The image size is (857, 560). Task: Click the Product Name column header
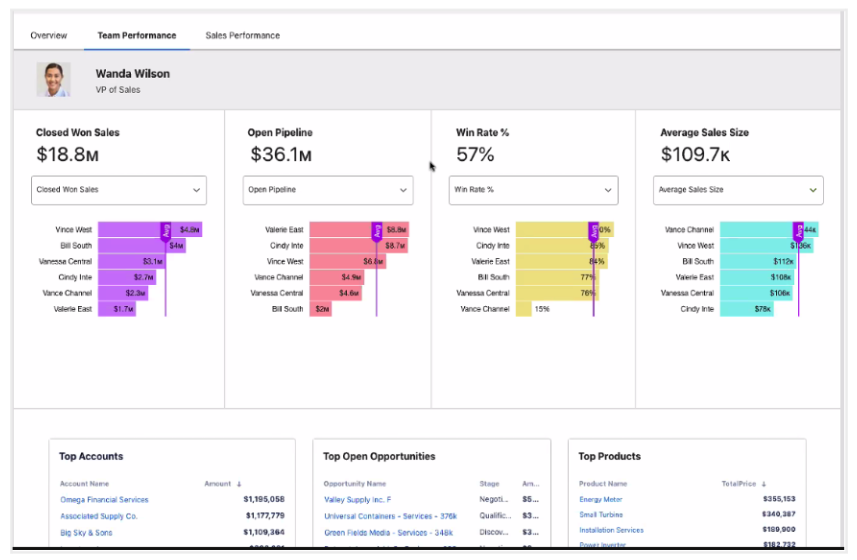tap(603, 484)
